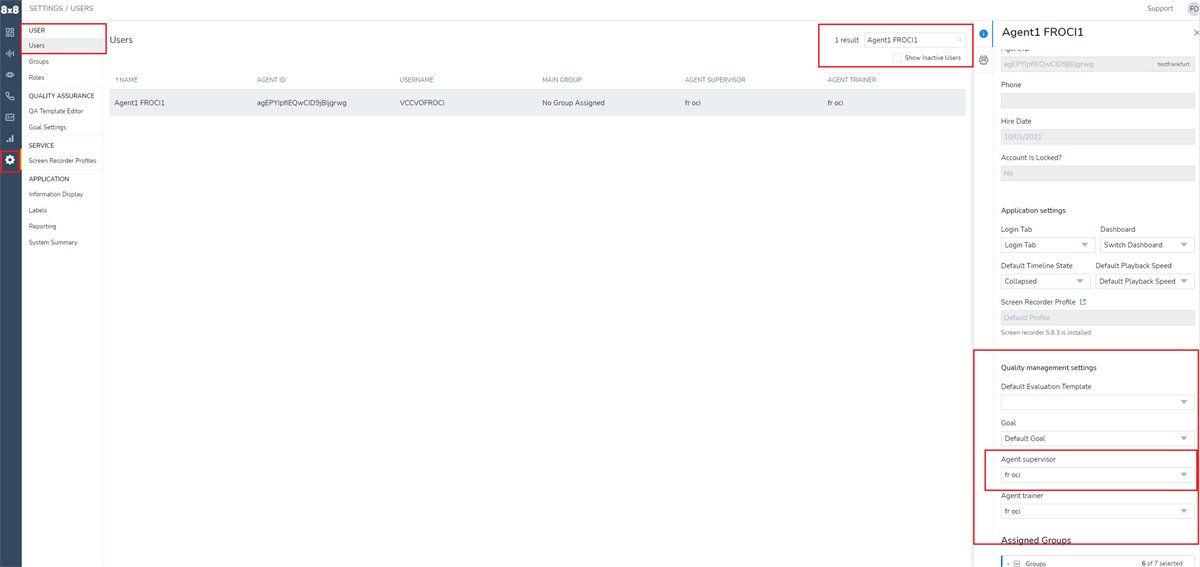
Task: Click the user search field
Action: (915, 40)
